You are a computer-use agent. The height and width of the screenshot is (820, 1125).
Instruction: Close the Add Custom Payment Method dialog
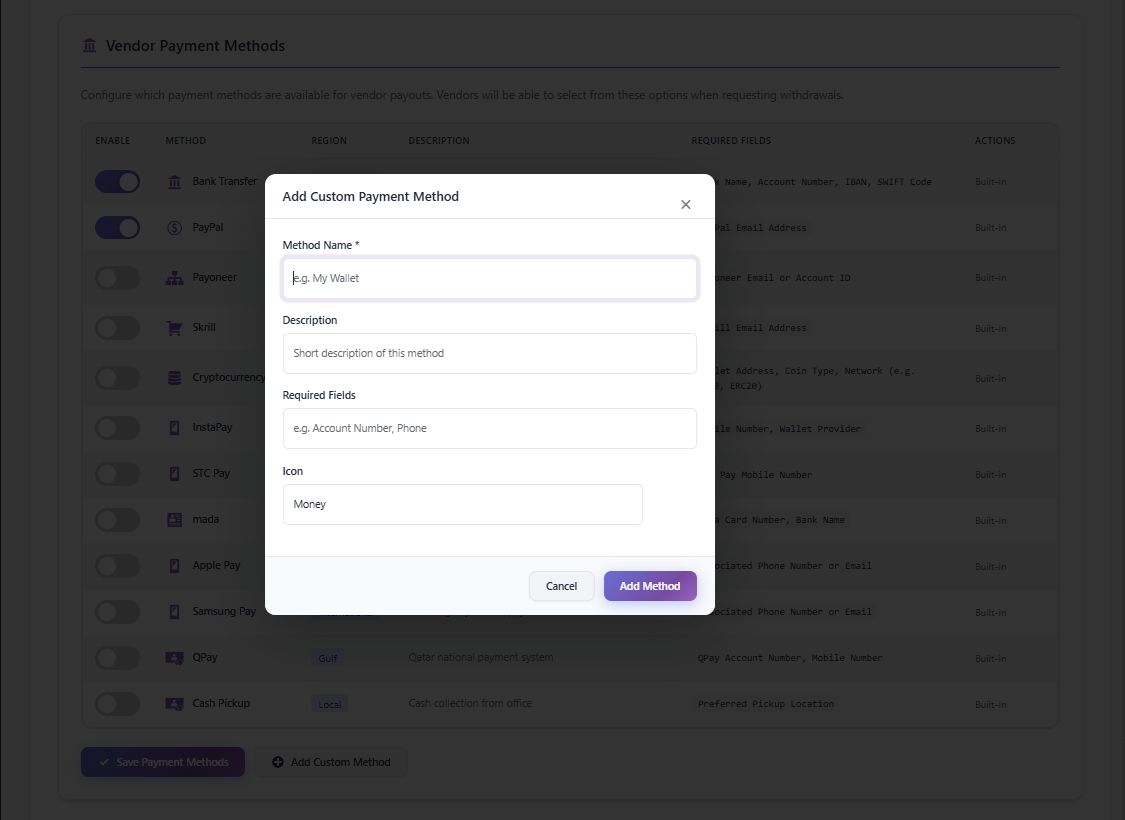(x=685, y=205)
